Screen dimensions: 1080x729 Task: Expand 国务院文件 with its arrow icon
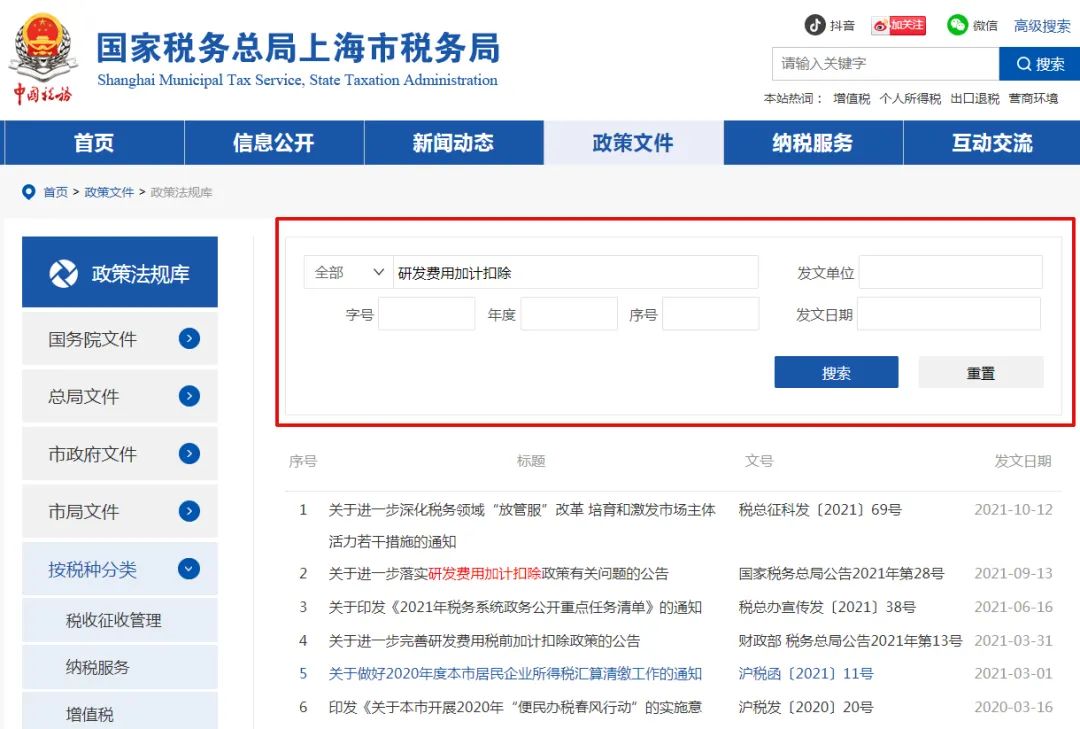tap(189, 338)
